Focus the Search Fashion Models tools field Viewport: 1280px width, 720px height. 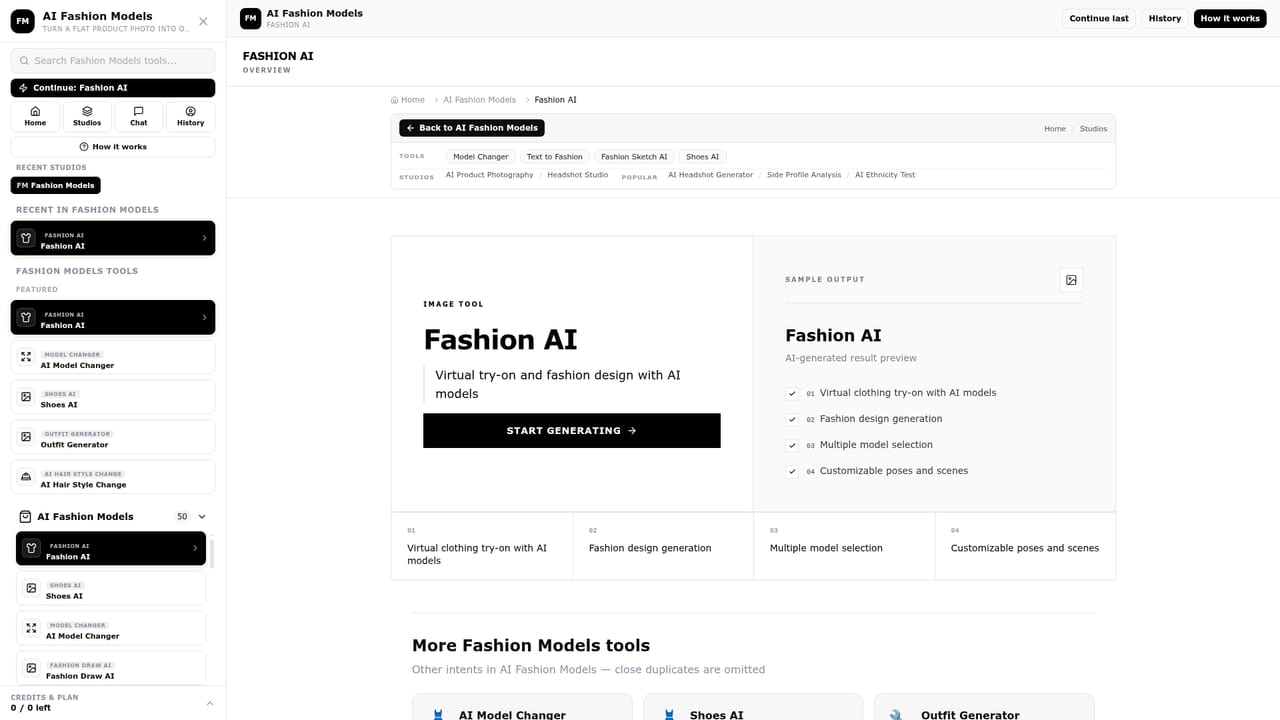113,60
